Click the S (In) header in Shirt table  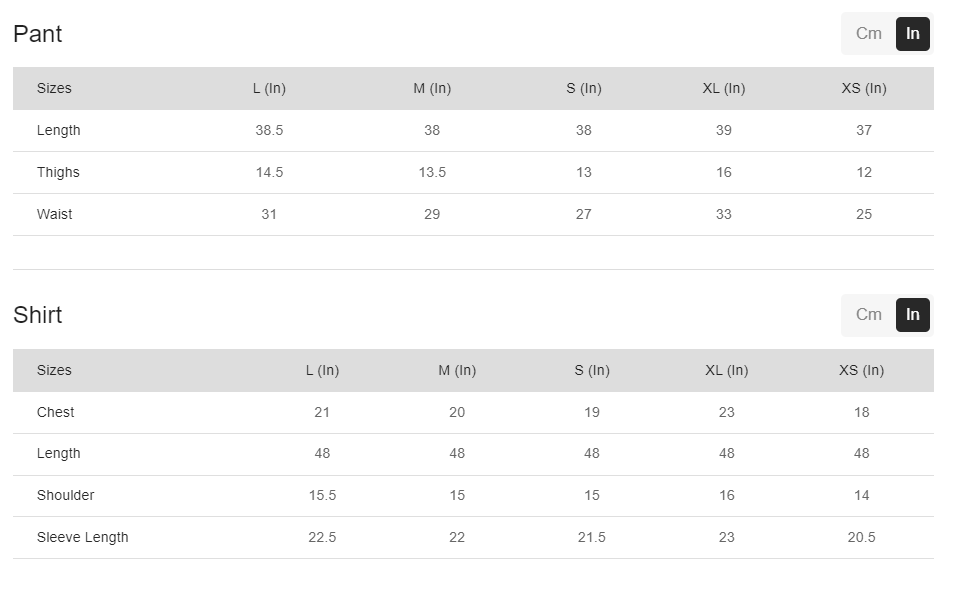tap(592, 370)
